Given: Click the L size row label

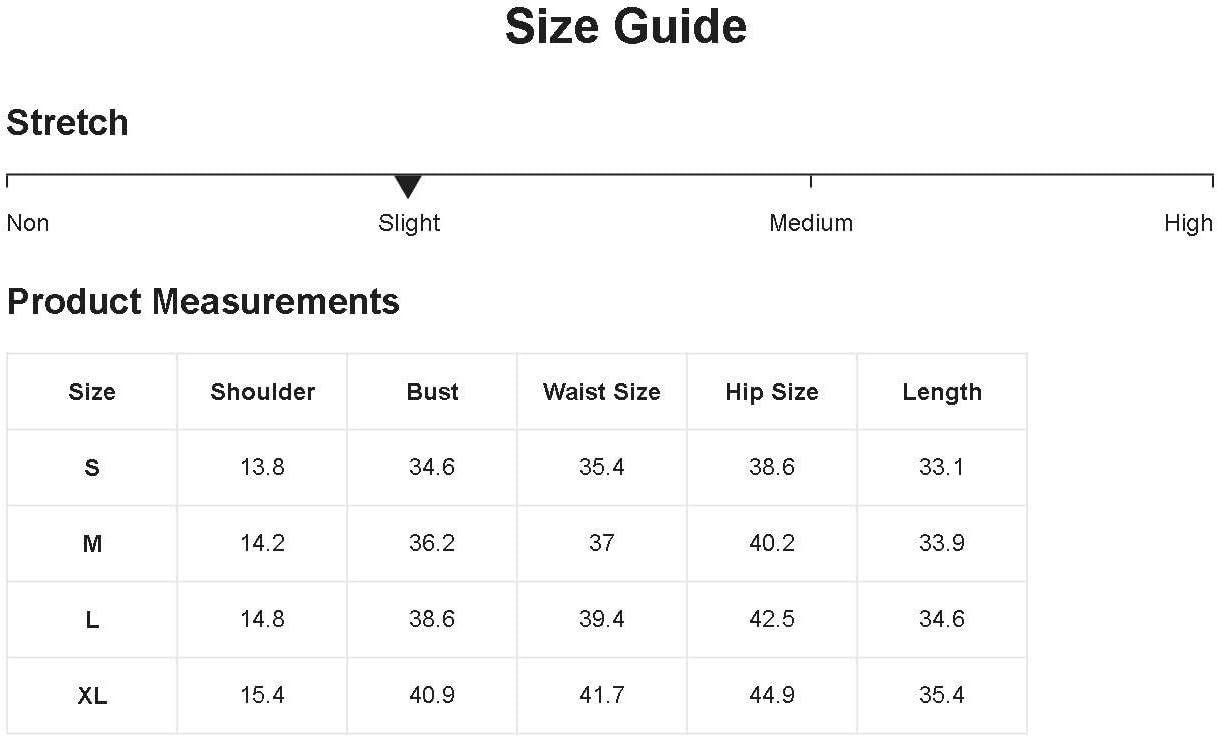Looking at the screenshot, I should coord(92,620).
